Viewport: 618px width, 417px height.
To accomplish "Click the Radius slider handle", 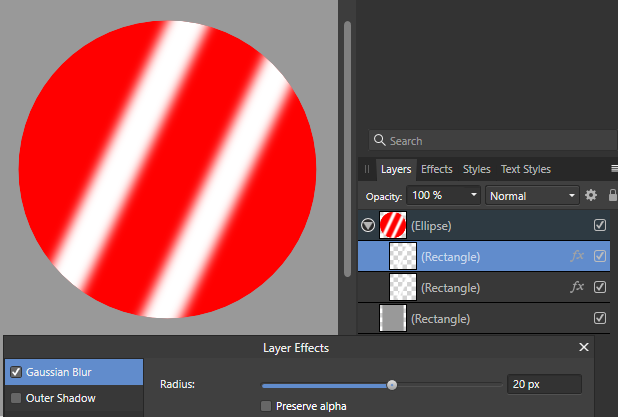I will click(392, 385).
